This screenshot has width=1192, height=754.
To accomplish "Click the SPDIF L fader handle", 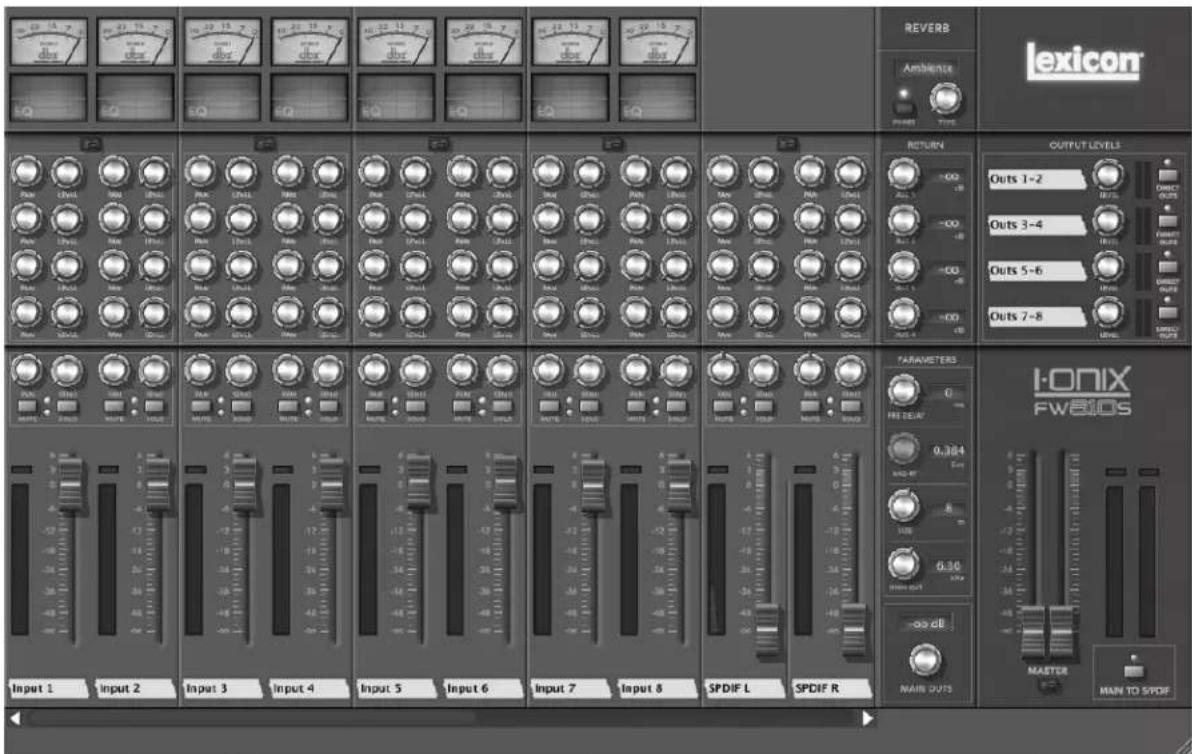I will click(767, 631).
